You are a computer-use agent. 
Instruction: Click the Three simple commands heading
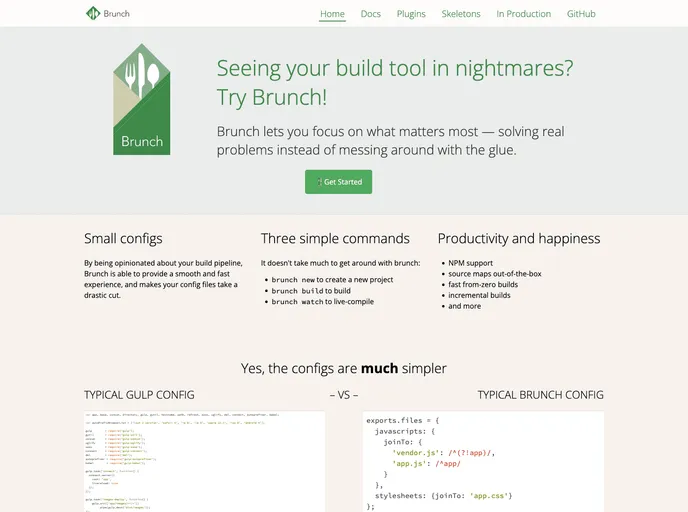pos(335,239)
